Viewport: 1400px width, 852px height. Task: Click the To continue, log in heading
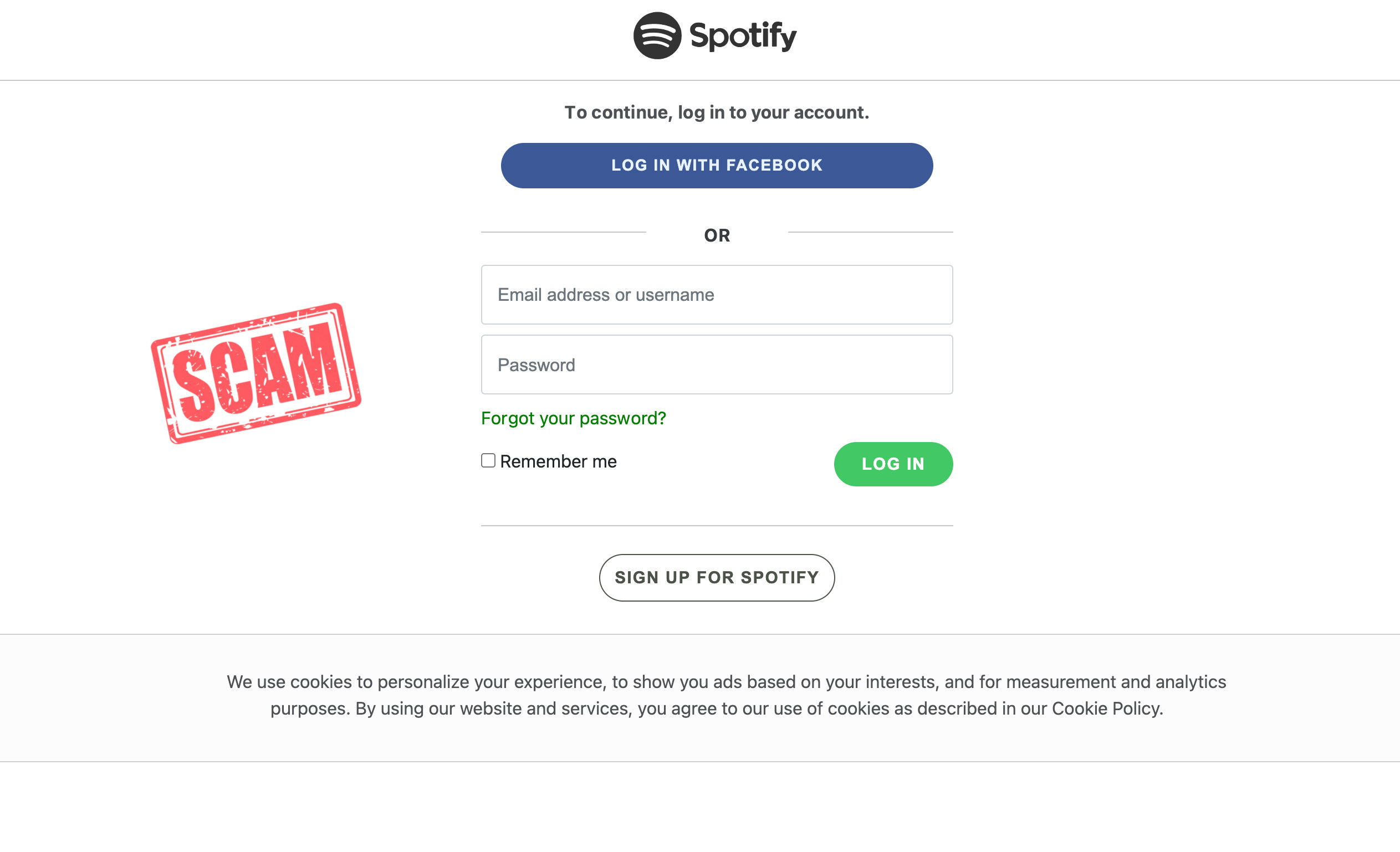click(x=717, y=112)
